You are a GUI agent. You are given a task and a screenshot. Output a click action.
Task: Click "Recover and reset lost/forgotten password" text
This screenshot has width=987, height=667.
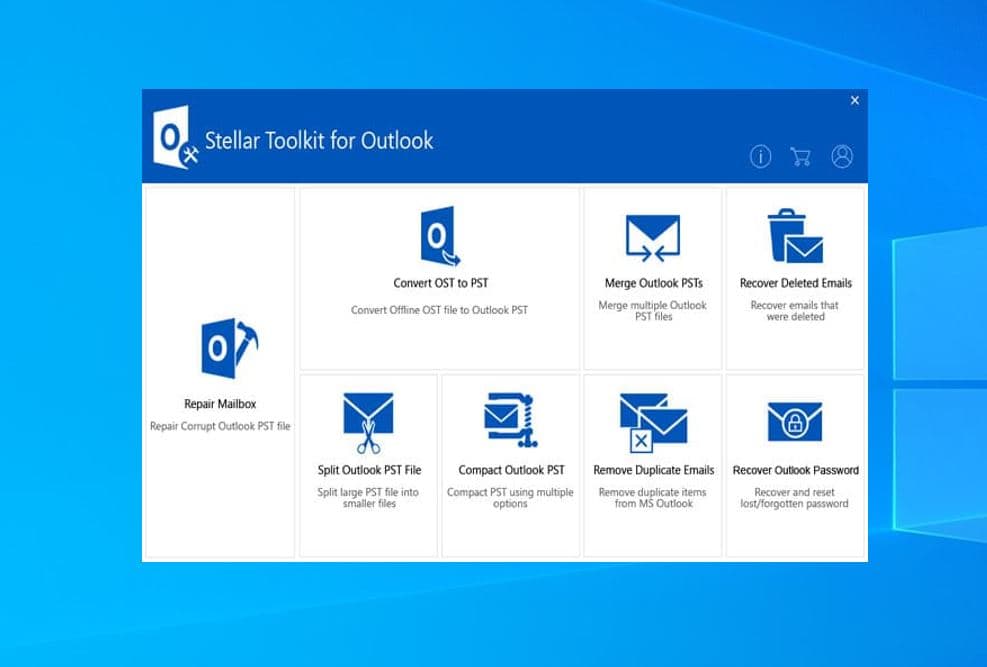pyautogui.click(x=794, y=498)
